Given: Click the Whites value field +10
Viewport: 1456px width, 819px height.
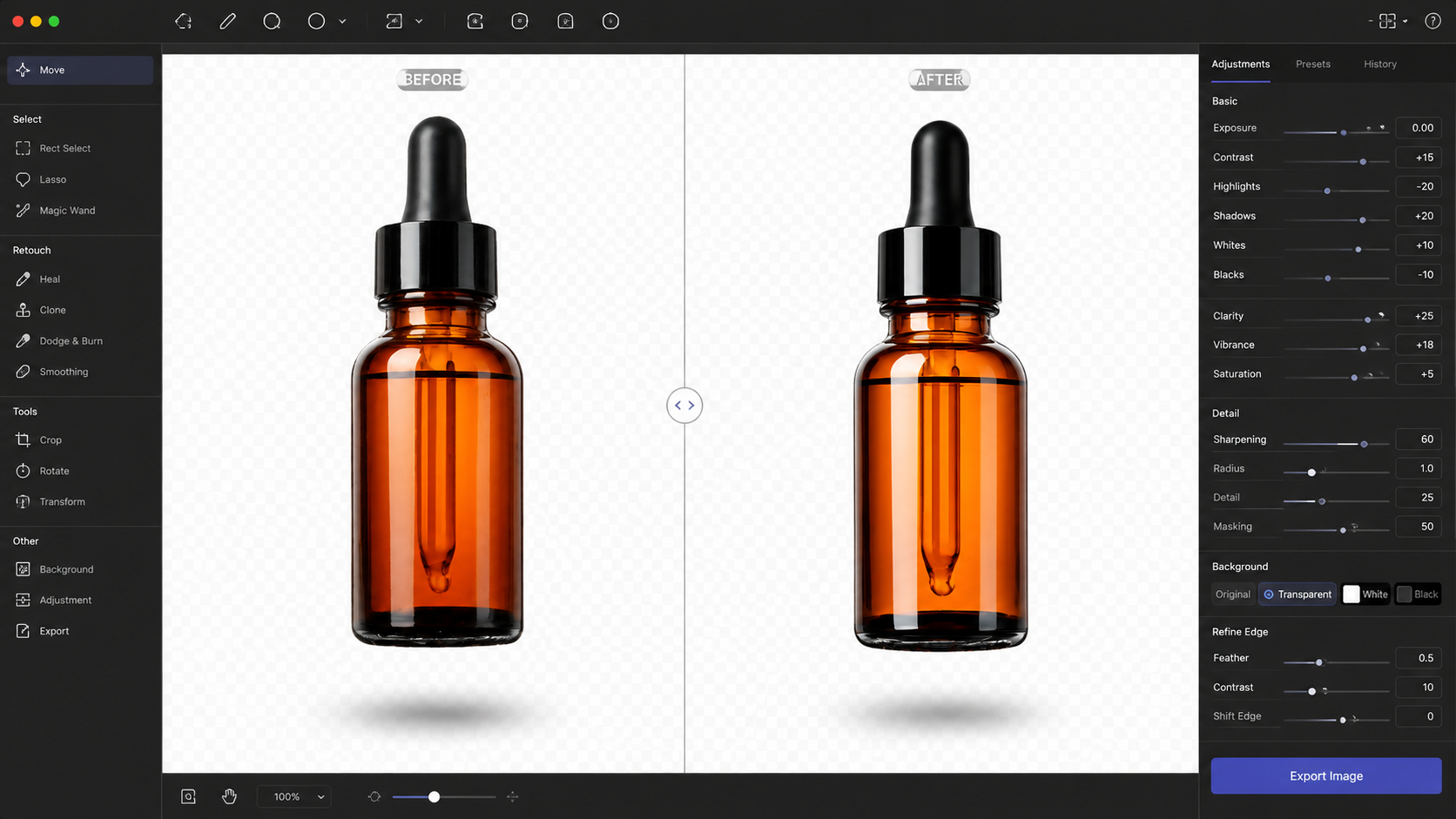Looking at the screenshot, I should coord(1419,245).
